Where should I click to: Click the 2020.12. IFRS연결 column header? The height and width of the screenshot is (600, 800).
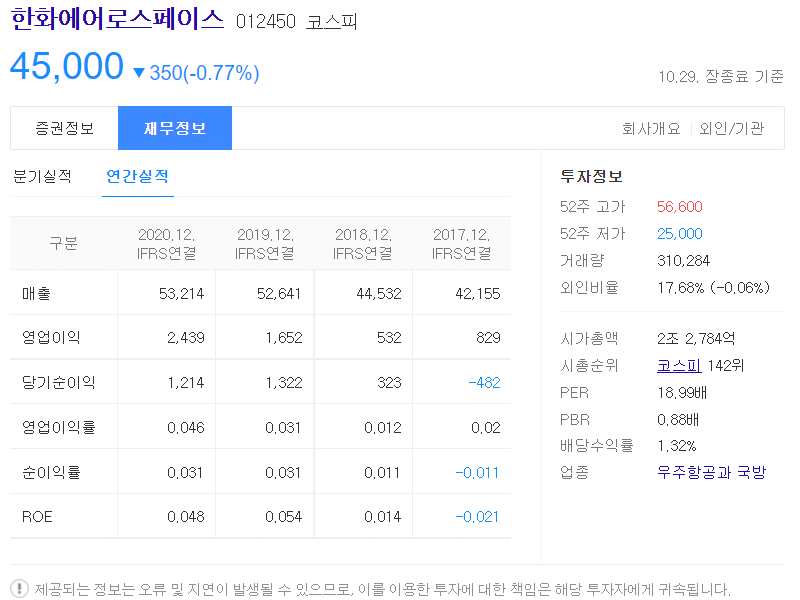(x=166, y=243)
